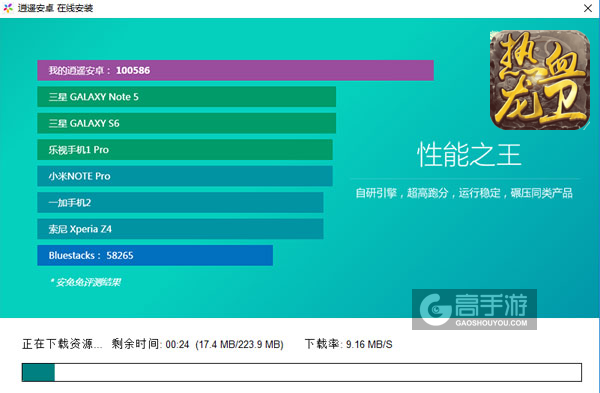The image size is (600, 393).
Task: Click the 安兔兔评测结果 footnote
Action: coord(85,282)
